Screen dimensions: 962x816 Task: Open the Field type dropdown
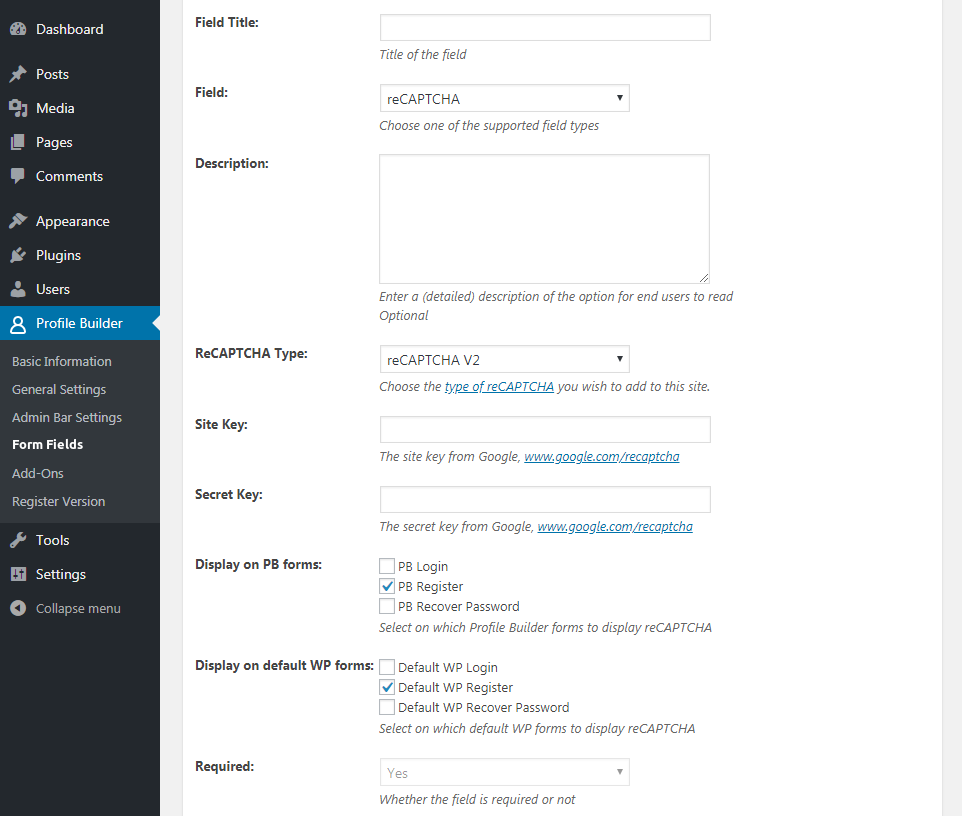pos(504,98)
